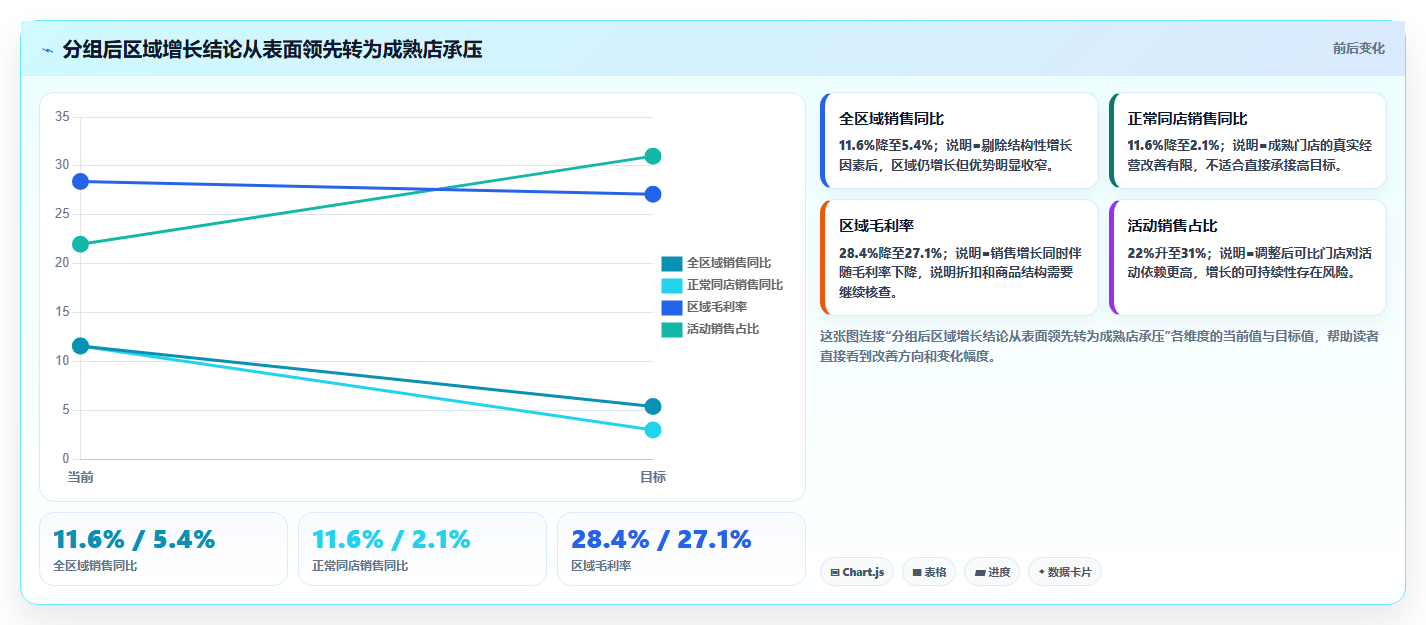Toggle the 区域毛利率 legend swatch
Screen dimensions: 1426x625
pos(671,307)
